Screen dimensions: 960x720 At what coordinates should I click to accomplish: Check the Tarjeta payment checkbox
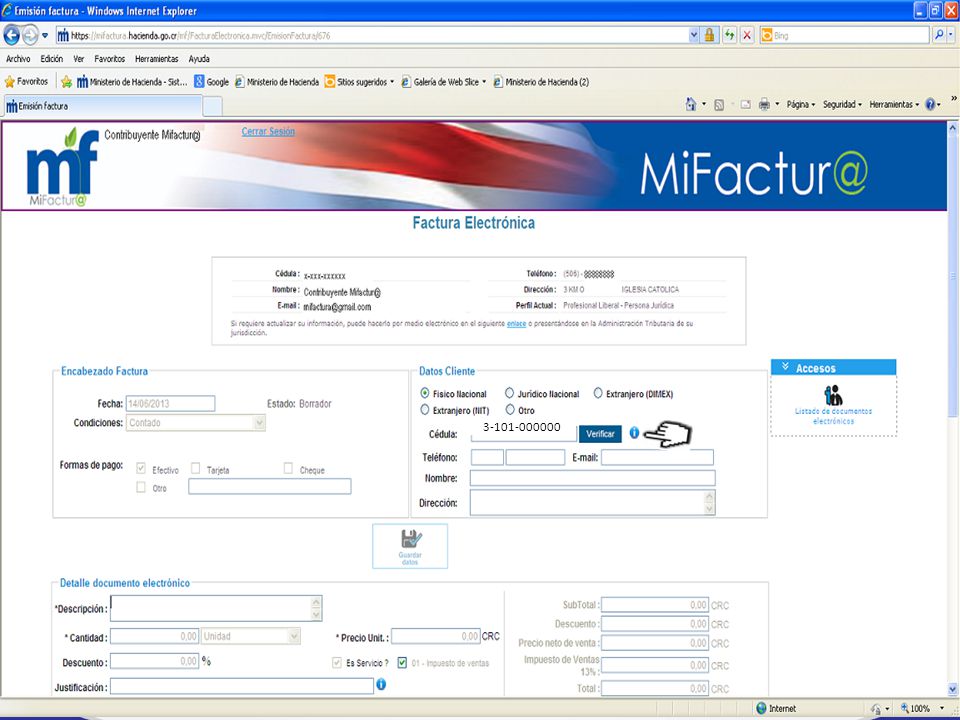click(x=195, y=469)
